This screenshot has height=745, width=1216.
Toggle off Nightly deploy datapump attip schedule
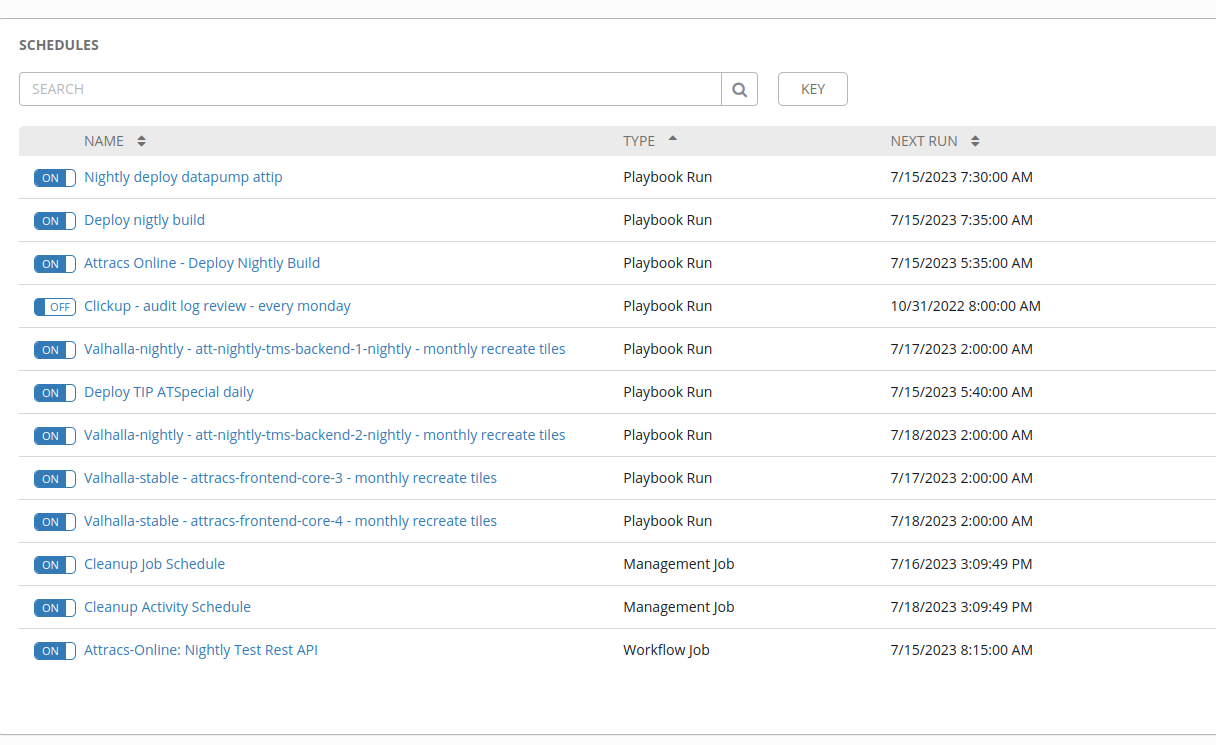tap(55, 178)
